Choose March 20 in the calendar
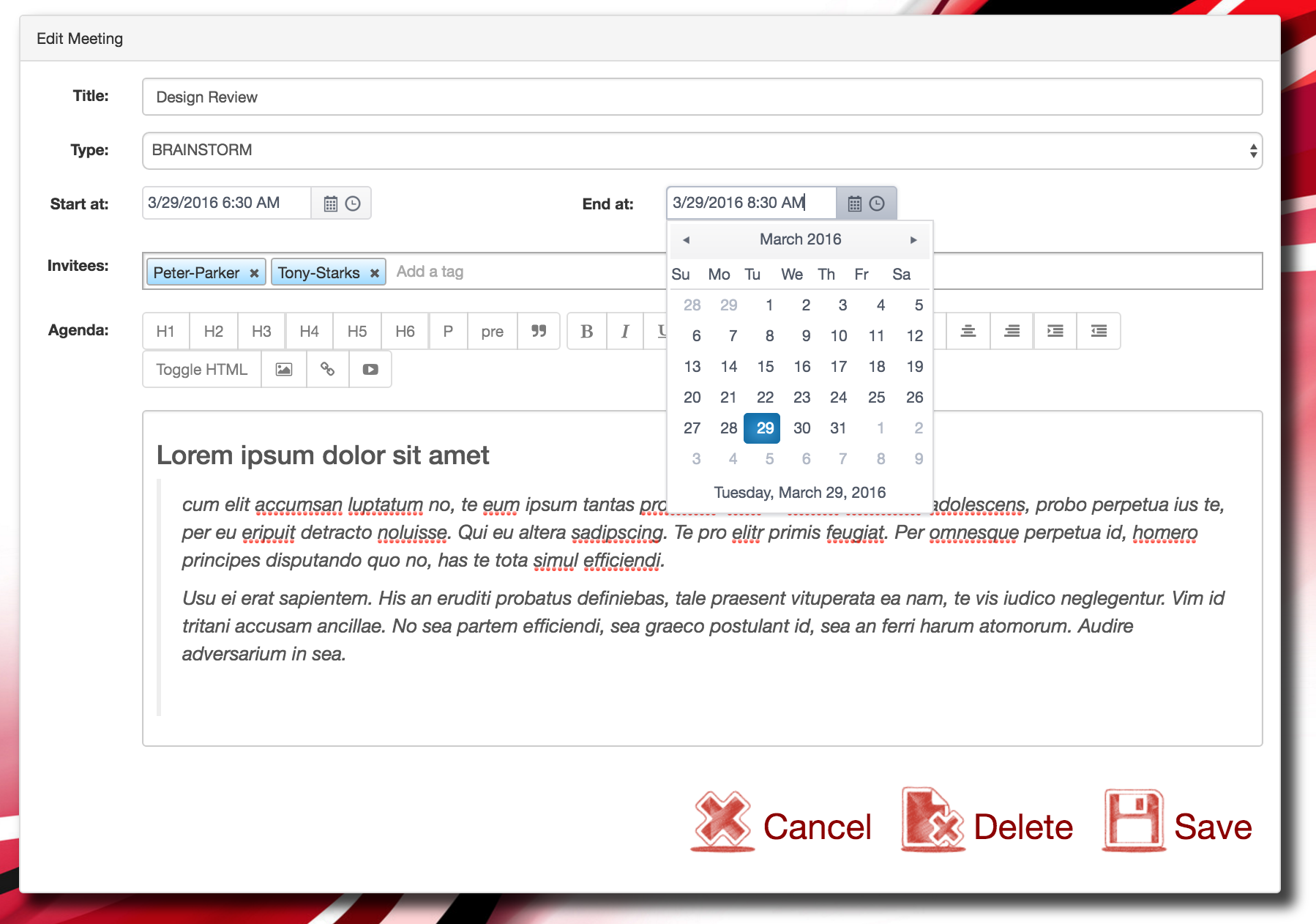This screenshot has width=1316, height=924. point(692,397)
